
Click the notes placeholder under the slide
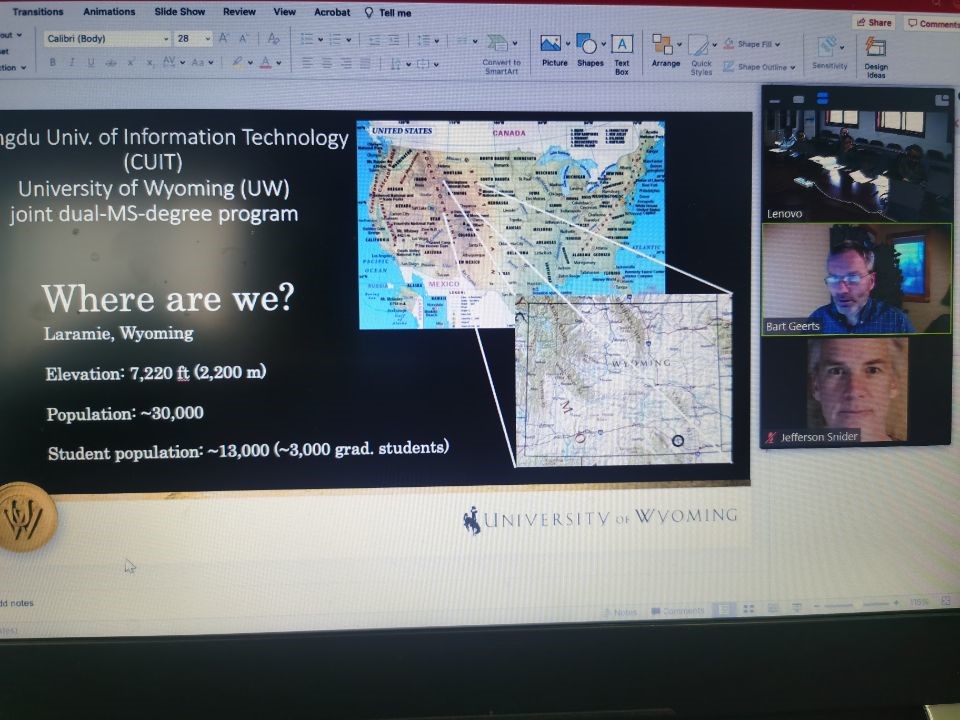(x=17, y=603)
